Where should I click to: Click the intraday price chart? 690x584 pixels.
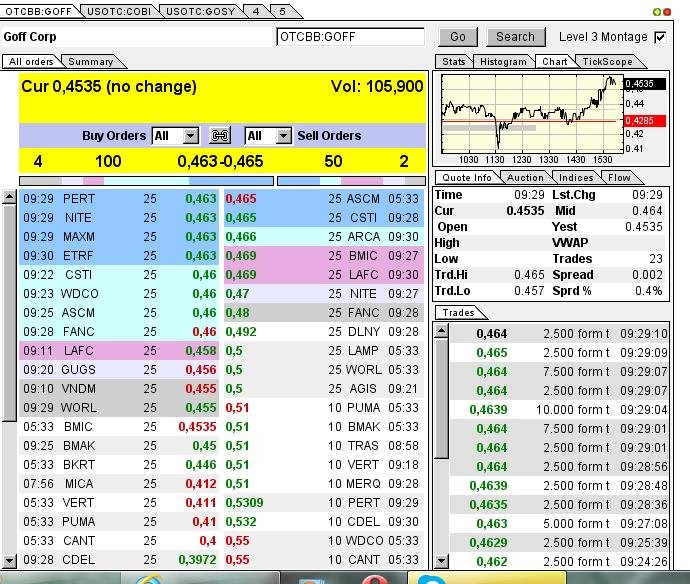532,114
